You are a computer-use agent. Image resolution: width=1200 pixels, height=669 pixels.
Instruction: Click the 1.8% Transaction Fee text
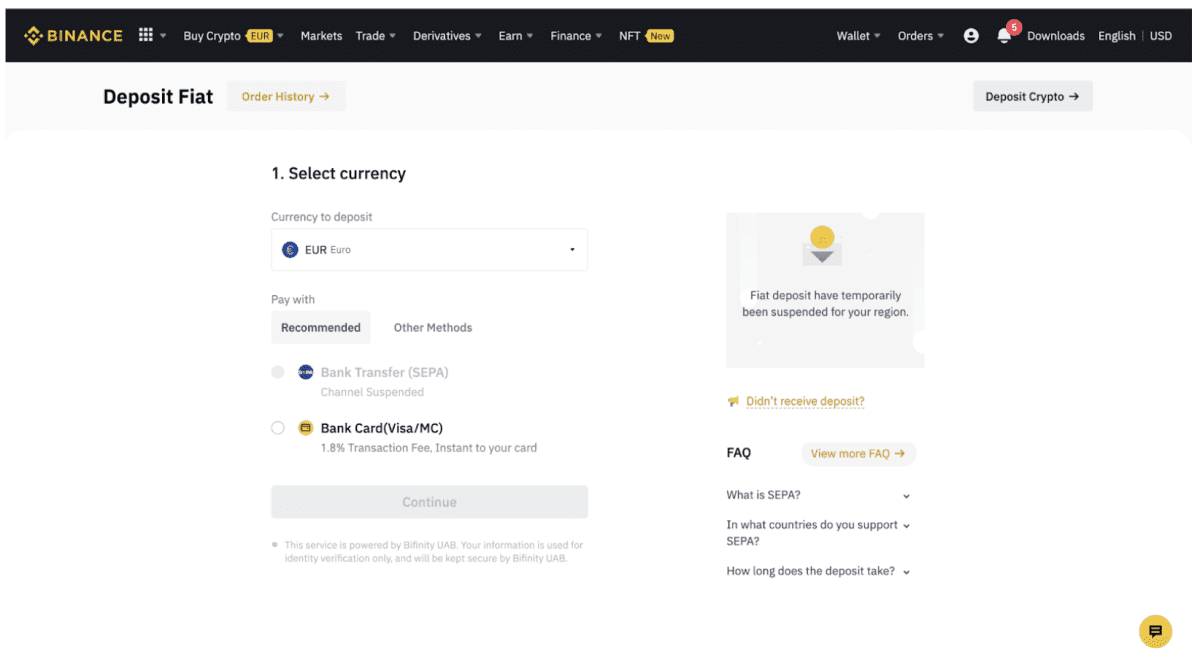point(429,448)
